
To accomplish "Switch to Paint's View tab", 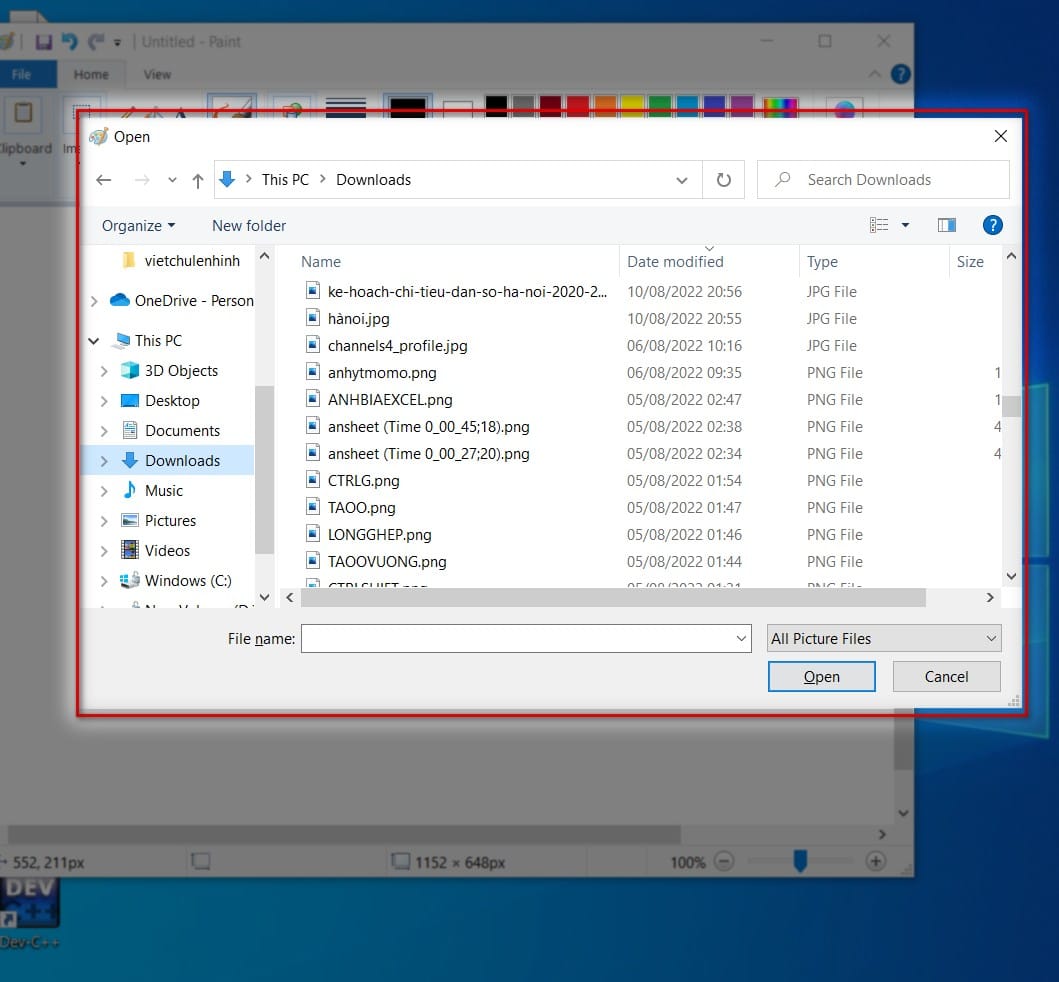I will tap(156, 73).
